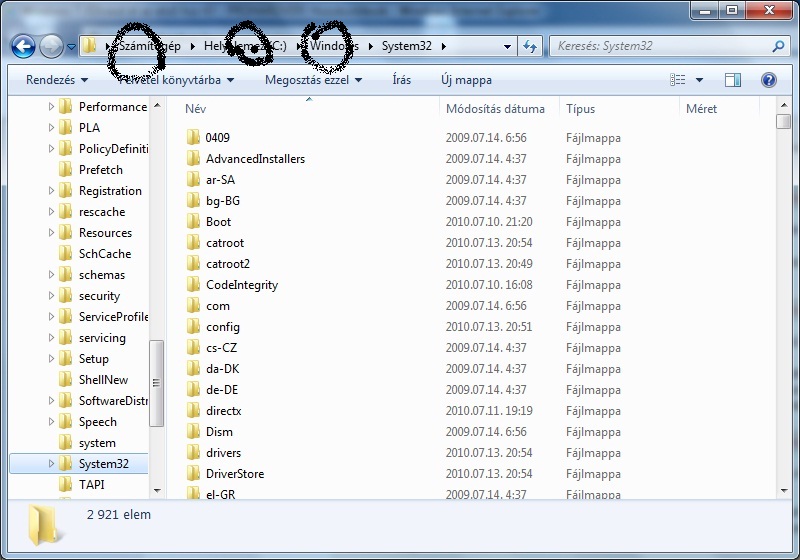800x560 pixels.
Task: Expand the Registration tree node
Action: [51, 191]
